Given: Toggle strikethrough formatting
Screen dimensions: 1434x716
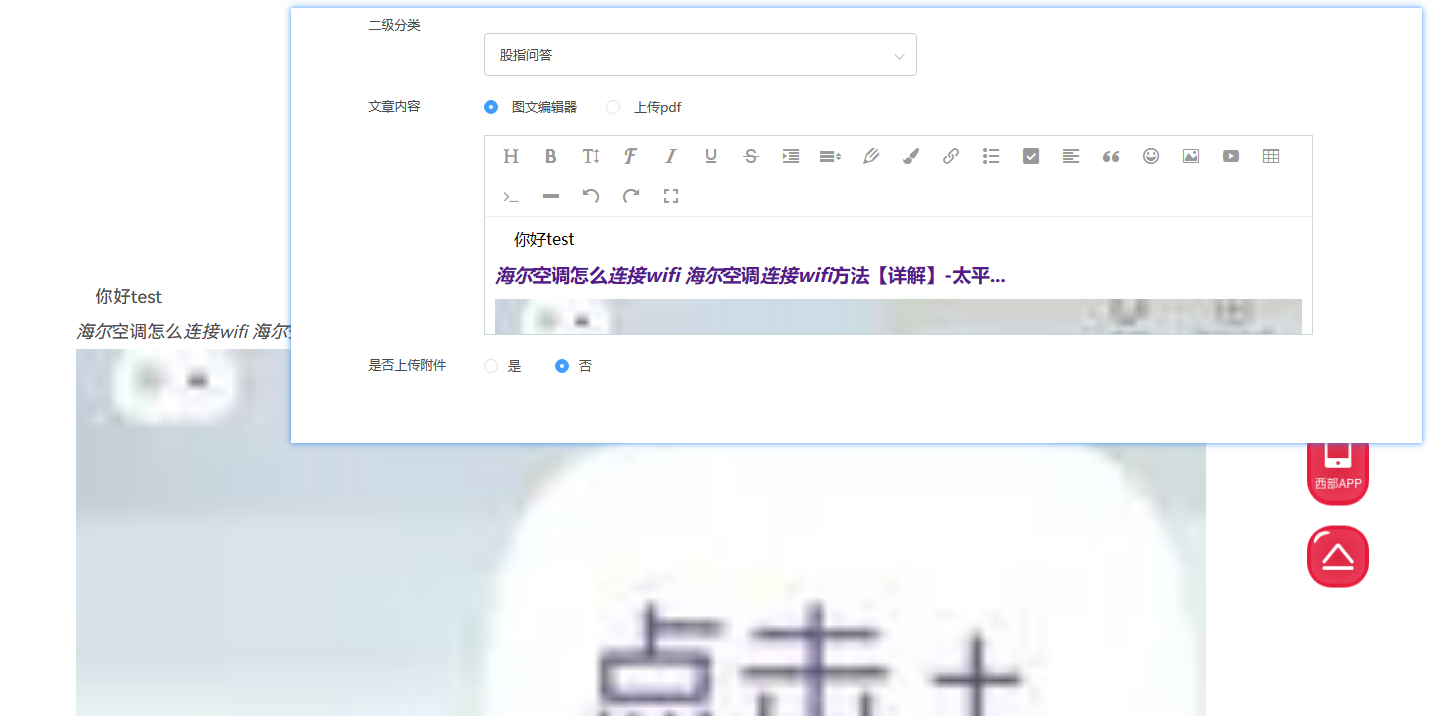Looking at the screenshot, I should tap(751, 156).
